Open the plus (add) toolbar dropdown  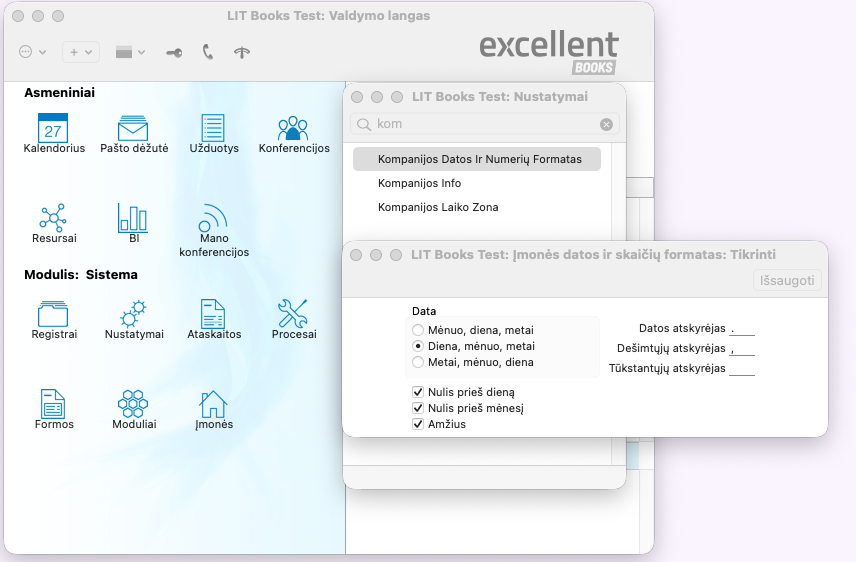[x=80, y=52]
